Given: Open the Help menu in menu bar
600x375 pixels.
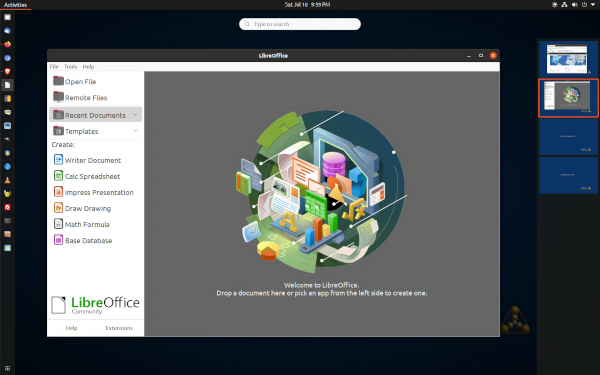Looking at the screenshot, I should click(x=88, y=67).
